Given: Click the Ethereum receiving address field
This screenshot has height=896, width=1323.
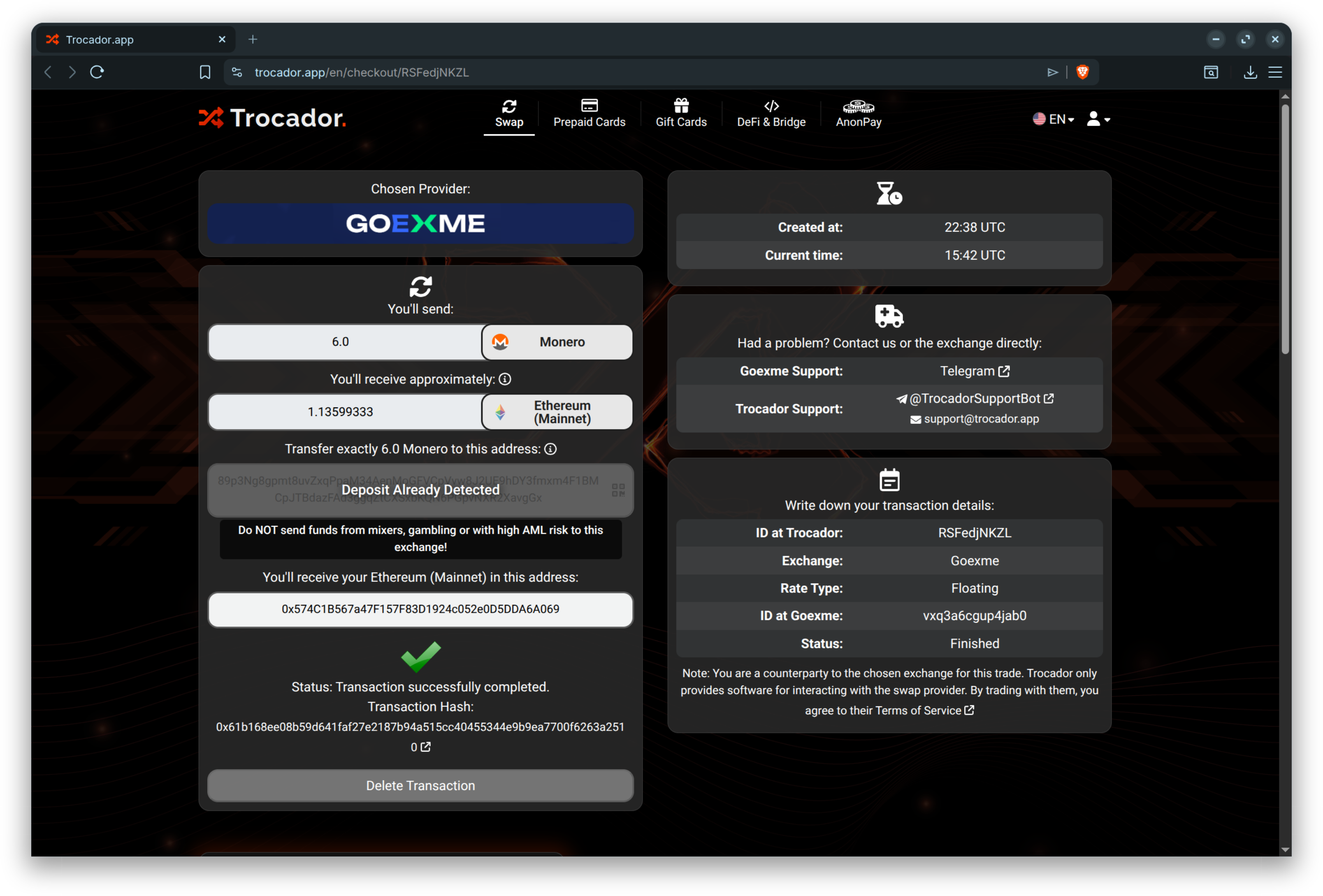Looking at the screenshot, I should point(420,609).
